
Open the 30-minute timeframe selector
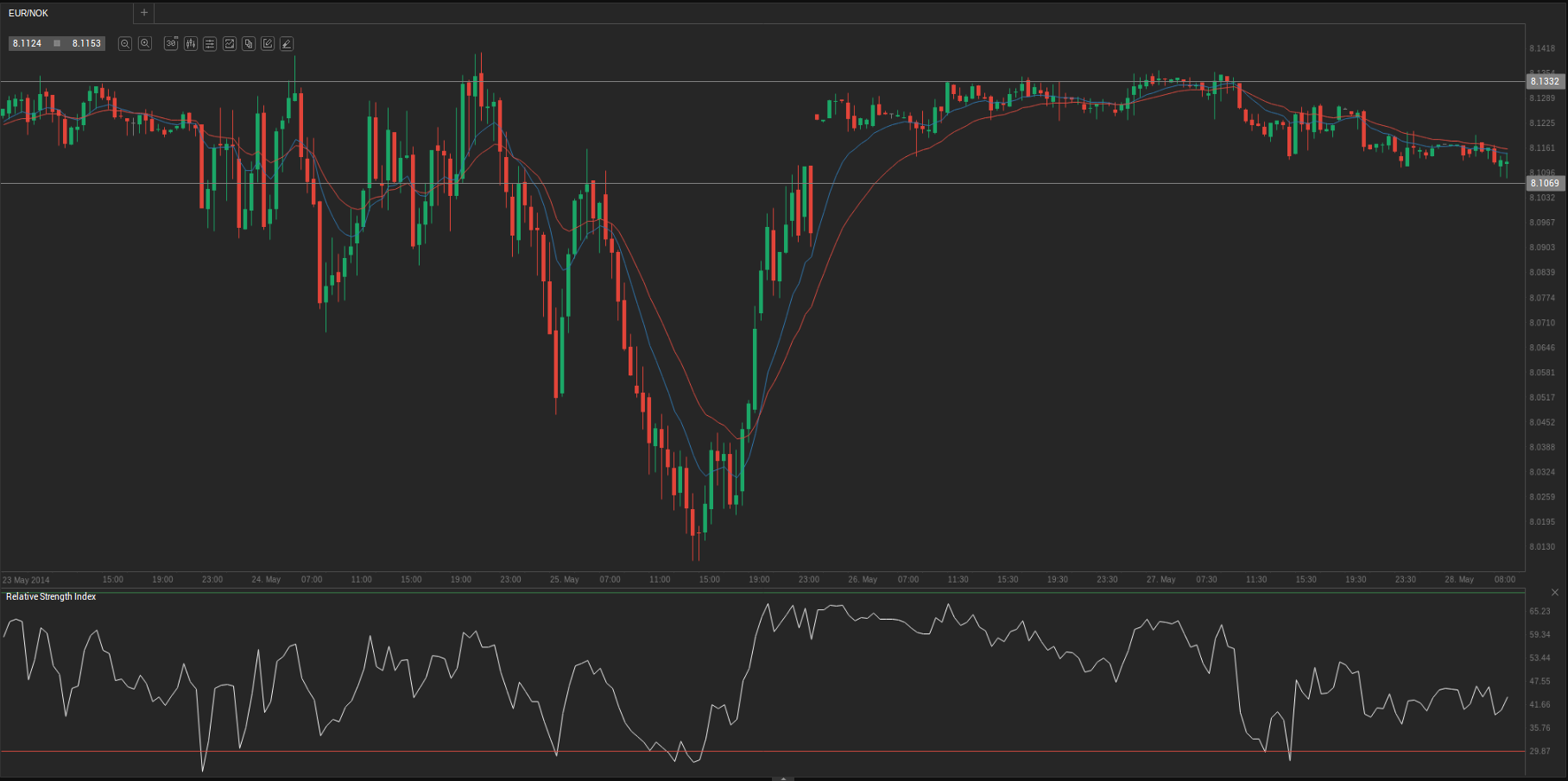[x=171, y=43]
